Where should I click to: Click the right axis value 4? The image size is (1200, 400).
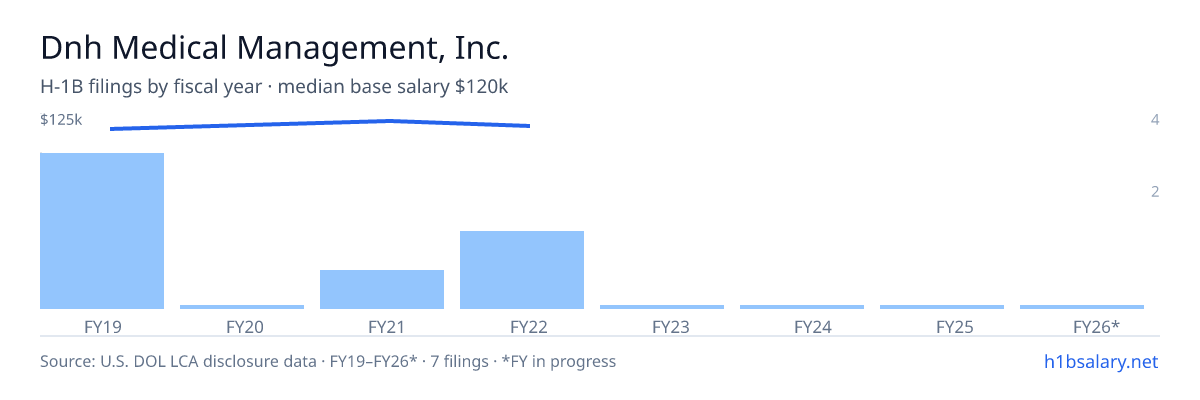(x=1155, y=120)
